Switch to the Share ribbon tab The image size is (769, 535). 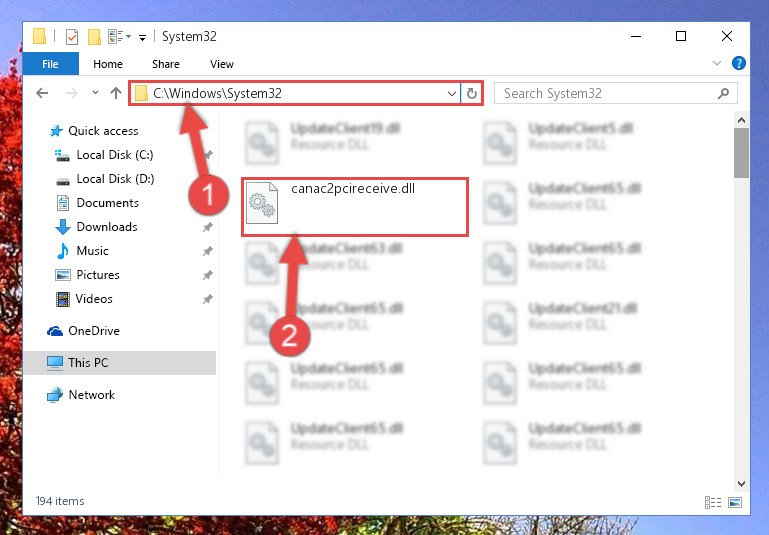pos(166,64)
